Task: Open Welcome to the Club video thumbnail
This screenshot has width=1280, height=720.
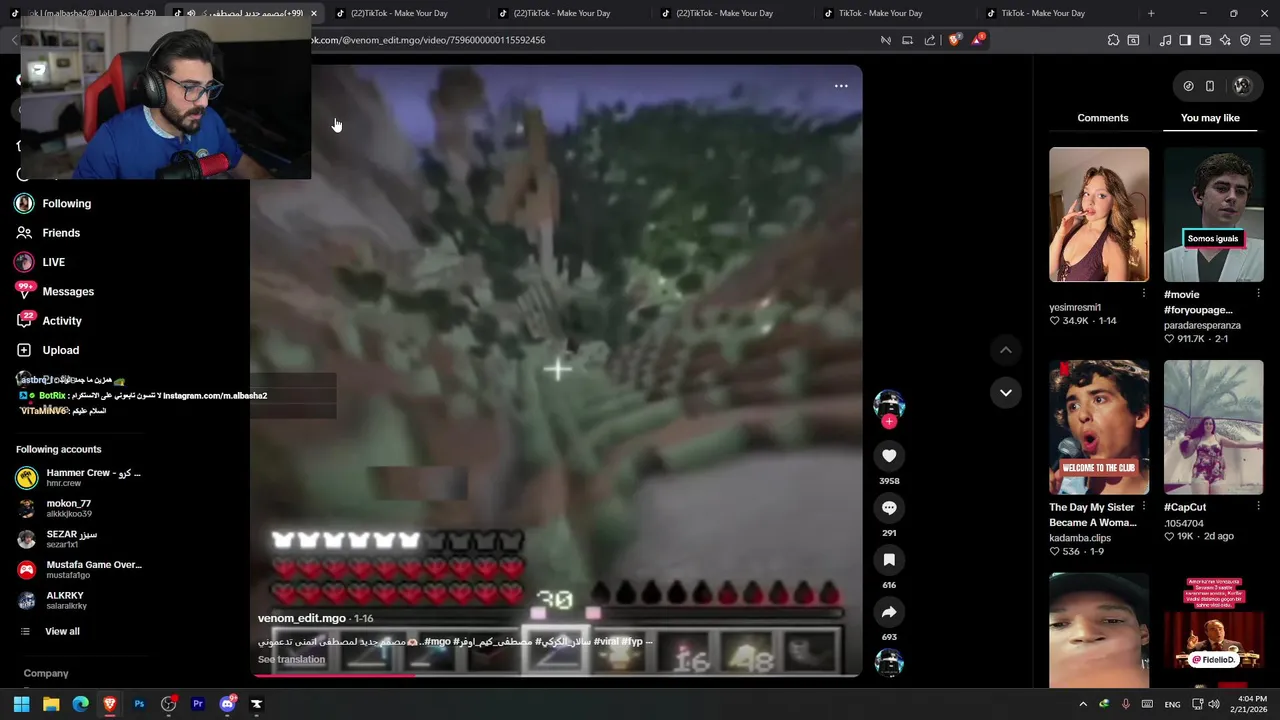Action: (1099, 427)
